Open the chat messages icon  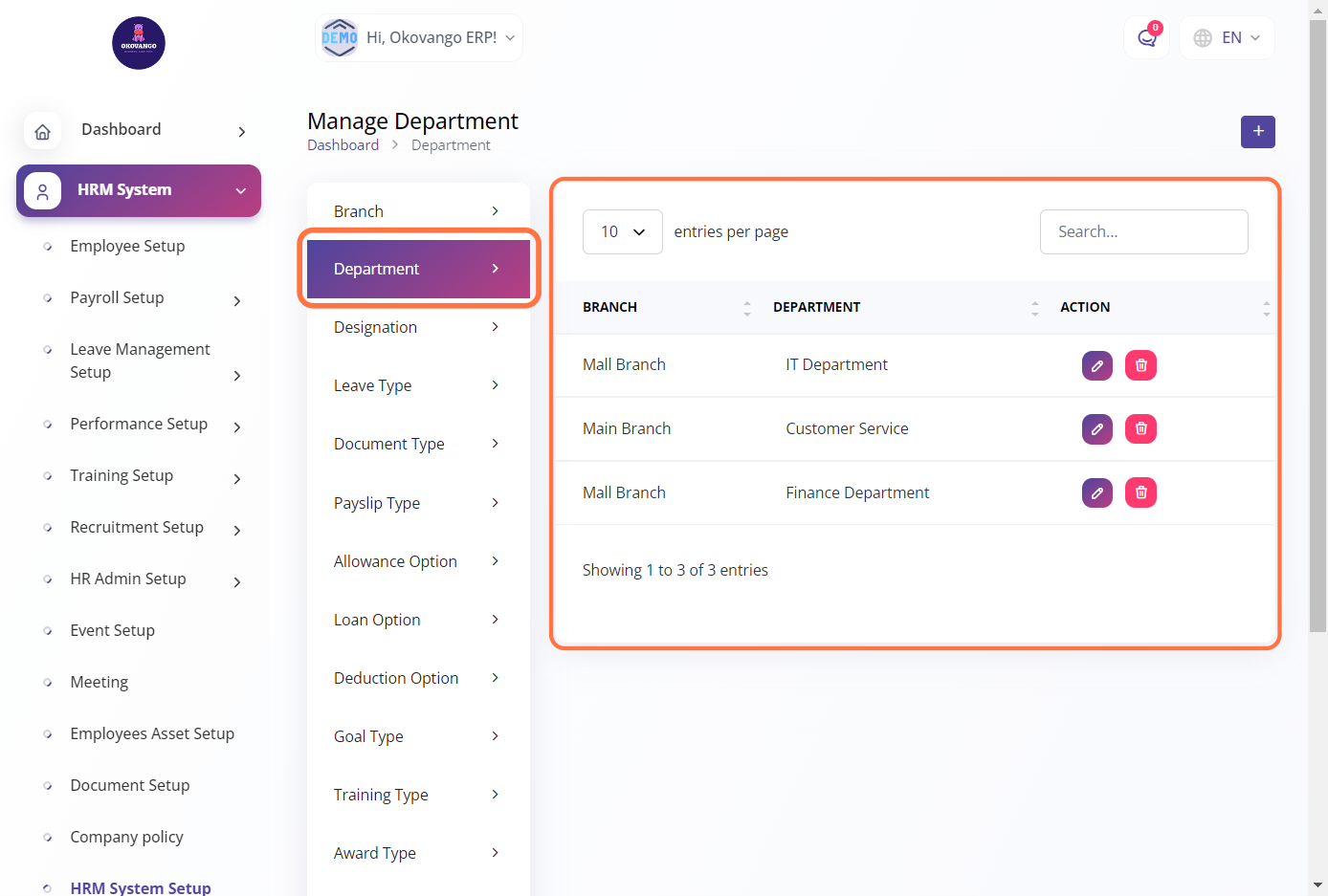click(x=1146, y=38)
